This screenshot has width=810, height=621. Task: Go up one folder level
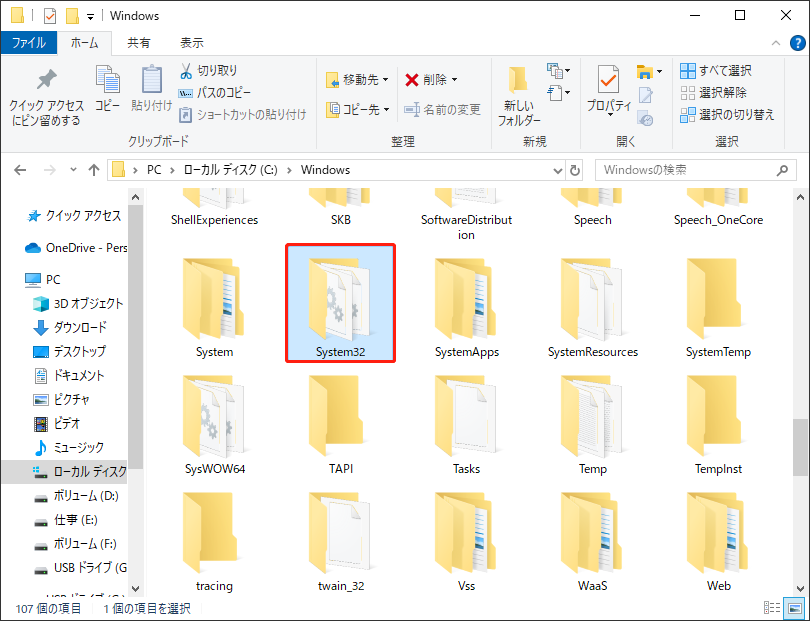[x=94, y=170]
